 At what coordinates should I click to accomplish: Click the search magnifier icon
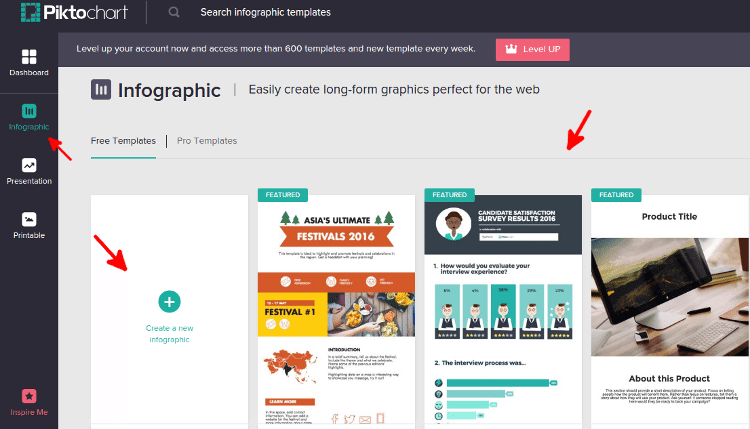174,12
